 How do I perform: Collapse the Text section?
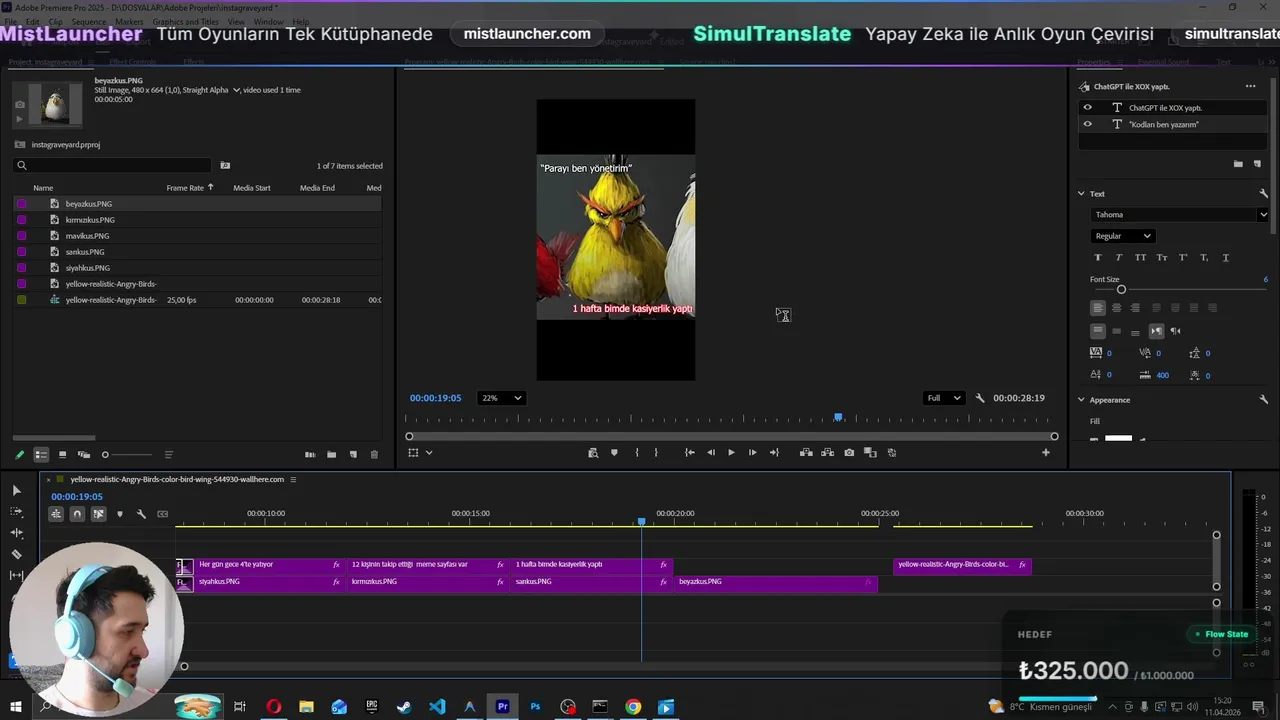click(x=1081, y=194)
